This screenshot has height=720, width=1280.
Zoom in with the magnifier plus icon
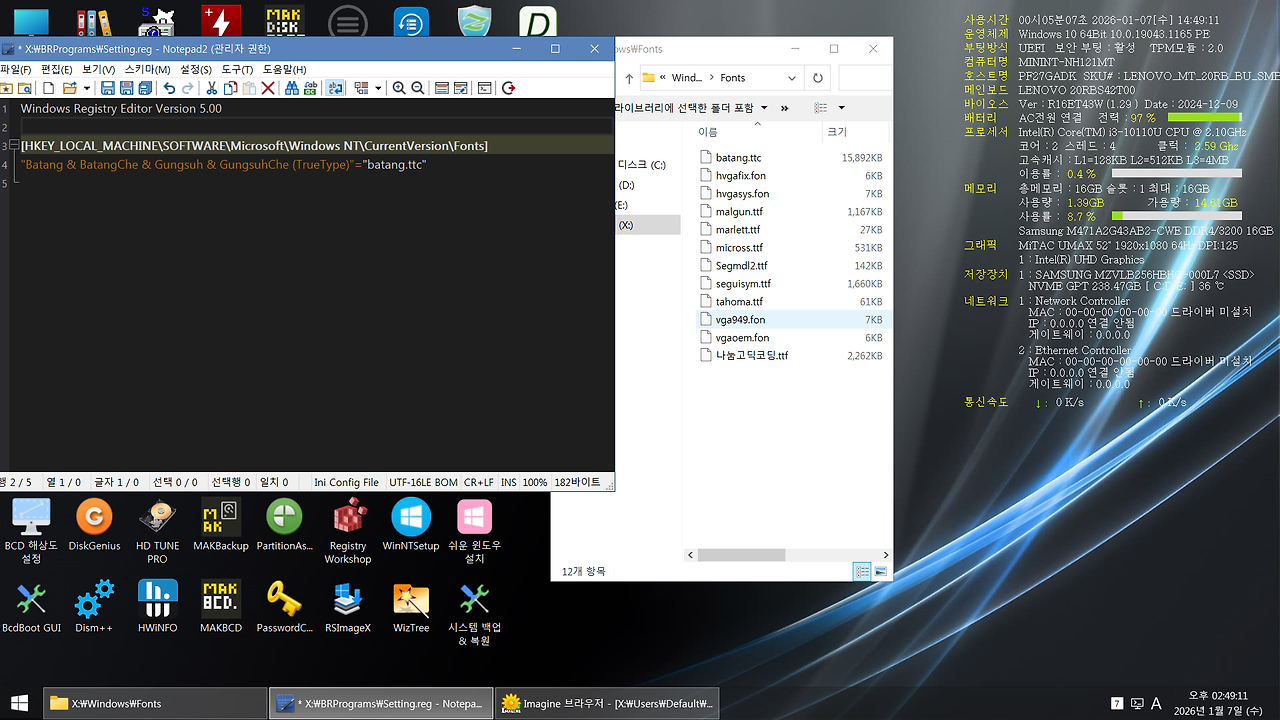[x=399, y=88]
